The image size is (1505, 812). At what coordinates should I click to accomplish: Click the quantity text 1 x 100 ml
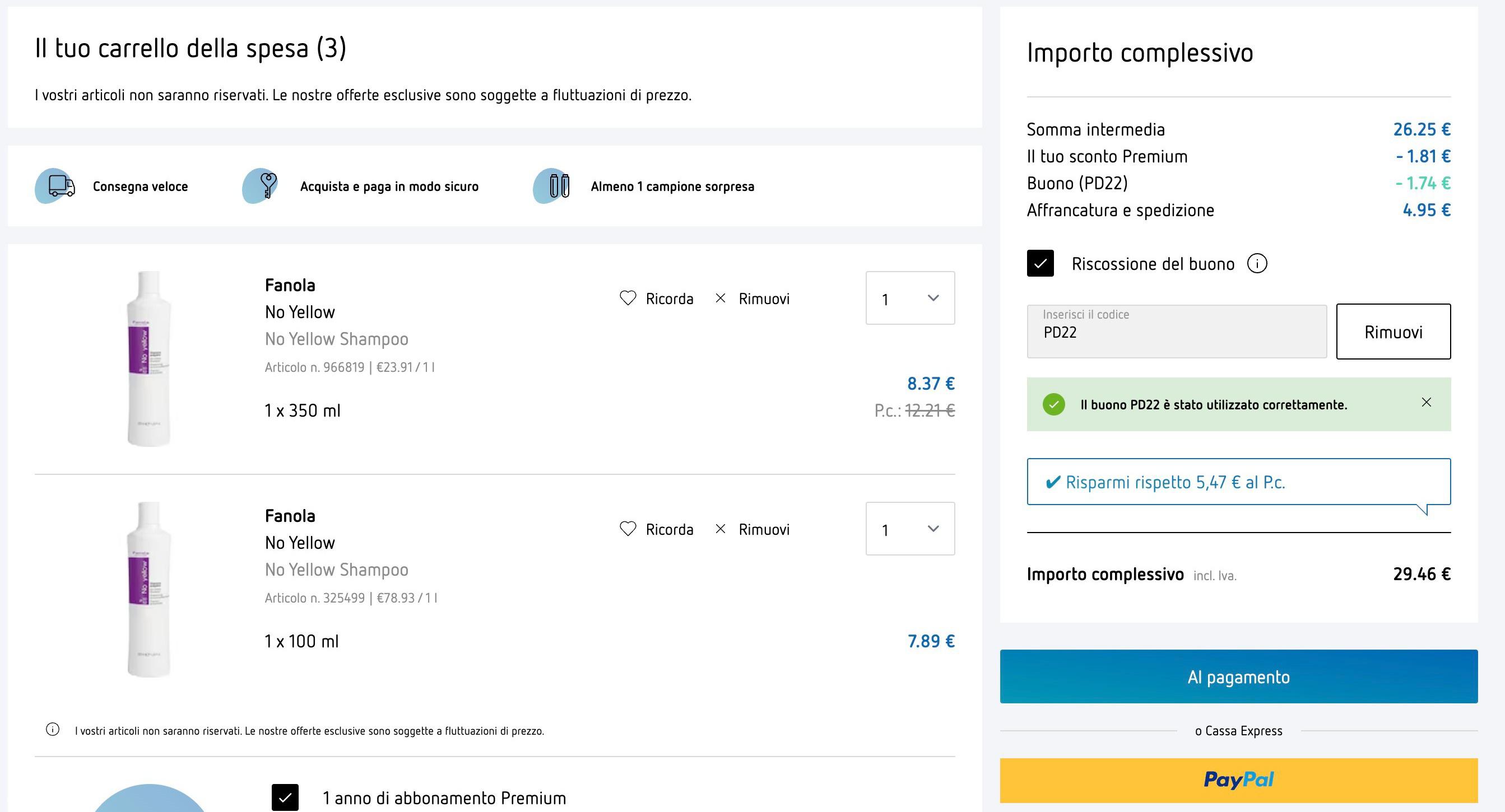[x=301, y=641]
